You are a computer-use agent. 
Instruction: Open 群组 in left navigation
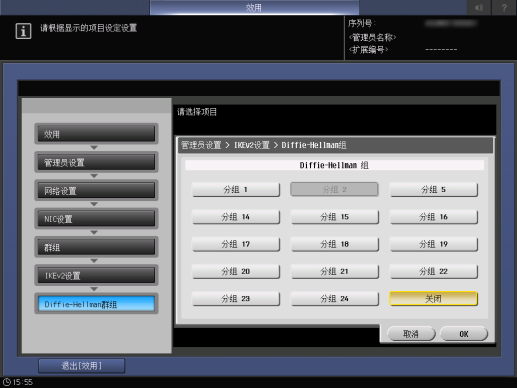96,247
